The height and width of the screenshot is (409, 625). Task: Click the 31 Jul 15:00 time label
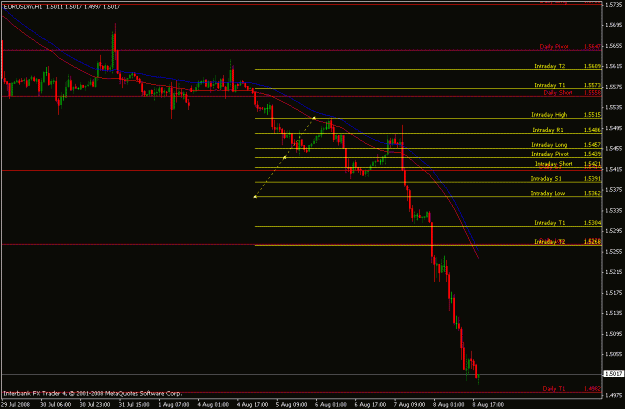[134, 405]
